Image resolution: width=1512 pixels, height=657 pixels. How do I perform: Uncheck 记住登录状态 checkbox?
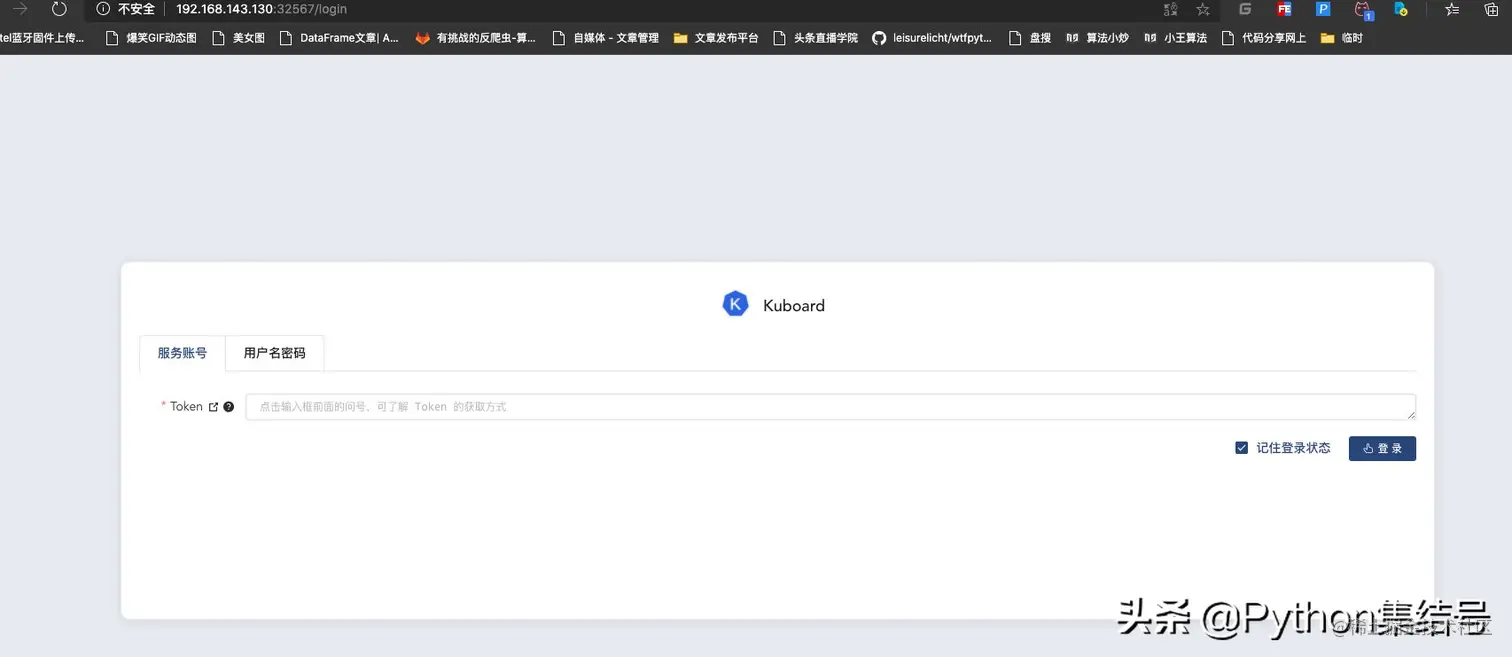click(x=1241, y=448)
